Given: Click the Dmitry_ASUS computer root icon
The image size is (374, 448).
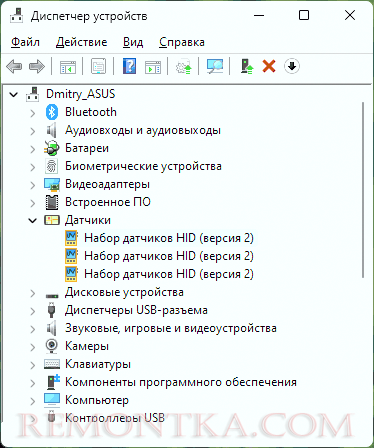Looking at the screenshot, I should pyautogui.click(x=33, y=94).
